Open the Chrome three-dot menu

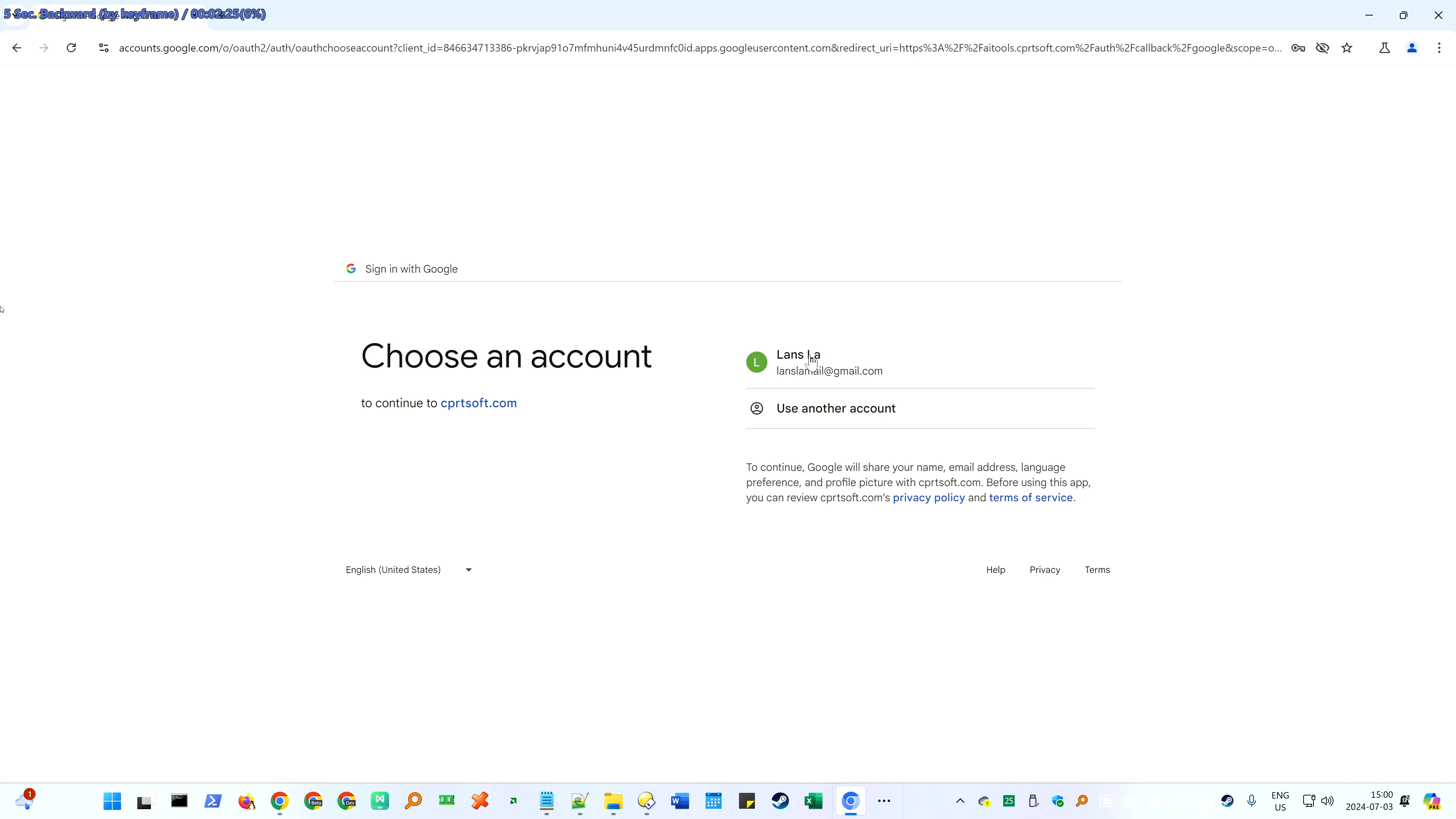click(1439, 48)
